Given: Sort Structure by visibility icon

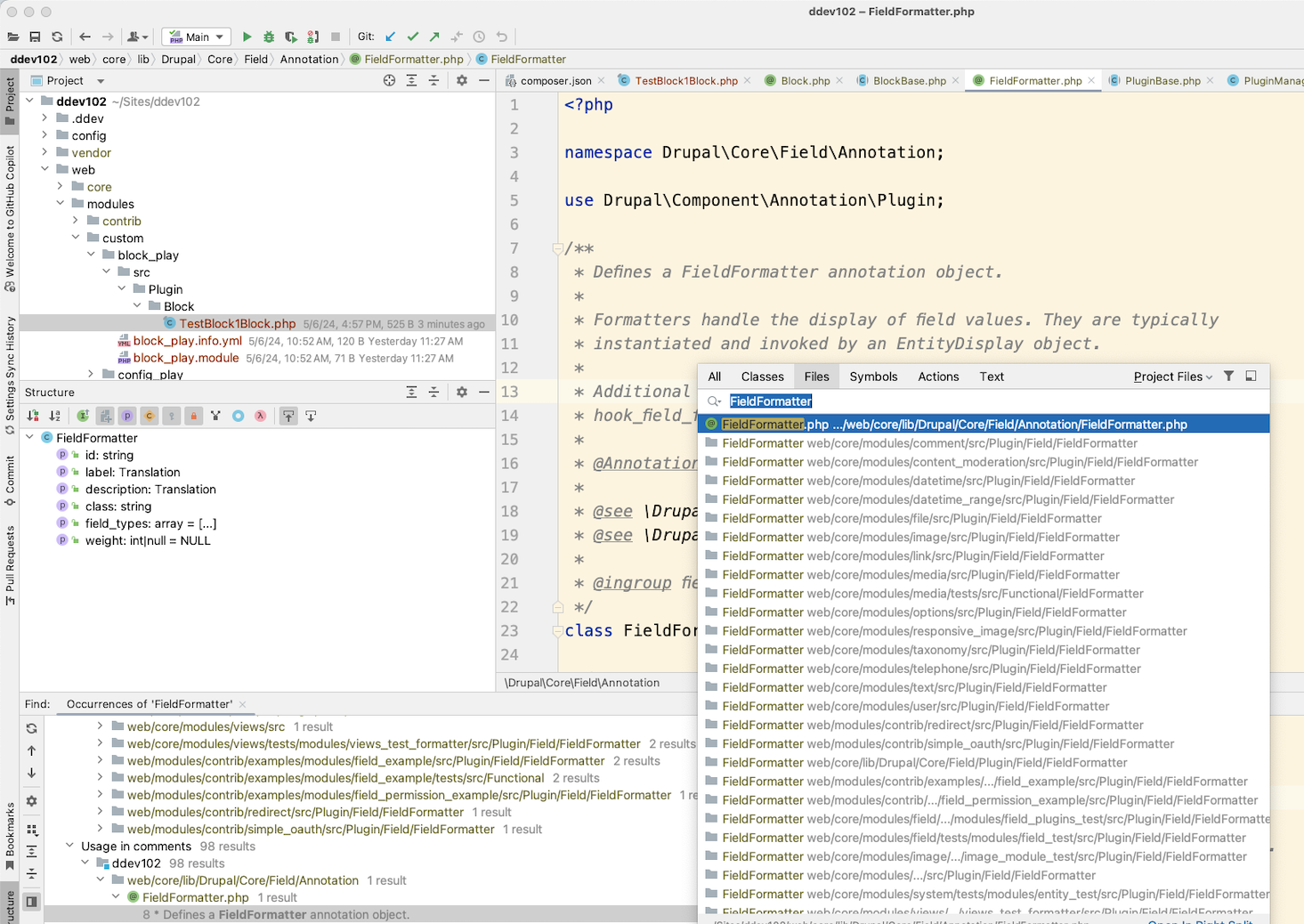Looking at the screenshot, I should pyautogui.click(x=33, y=416).
